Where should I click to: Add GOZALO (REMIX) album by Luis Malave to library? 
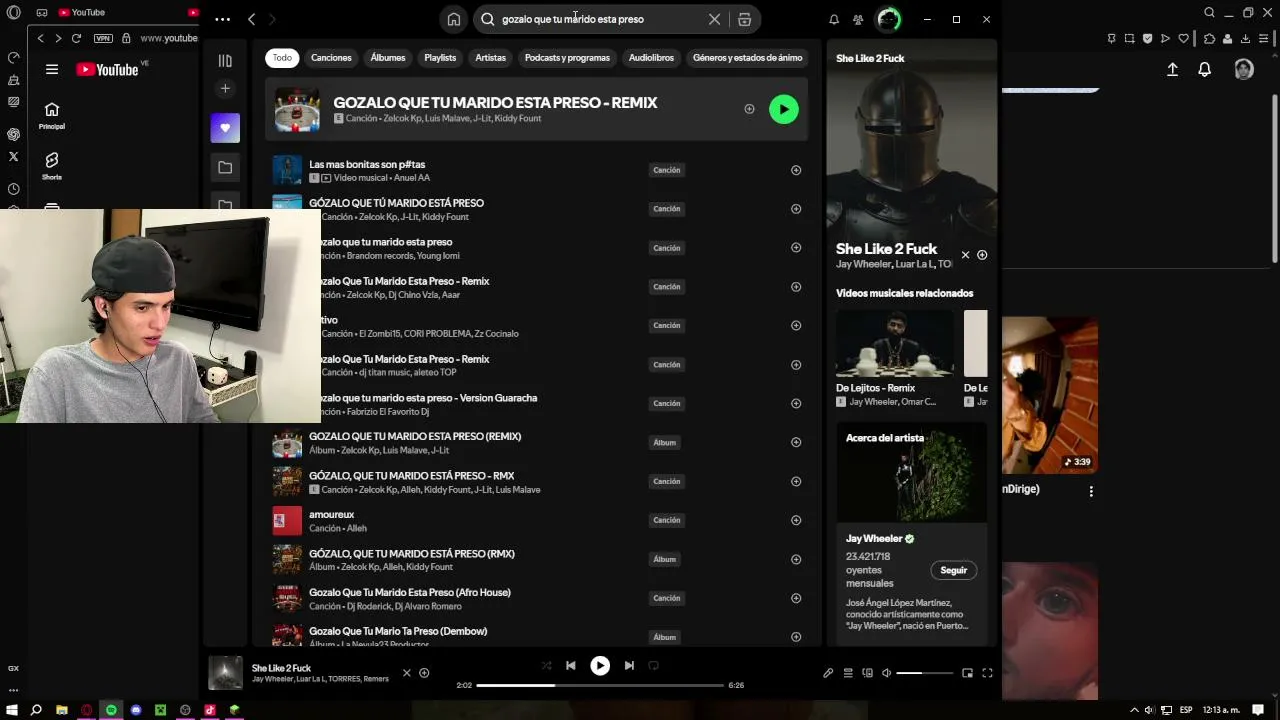click(796, 442)
